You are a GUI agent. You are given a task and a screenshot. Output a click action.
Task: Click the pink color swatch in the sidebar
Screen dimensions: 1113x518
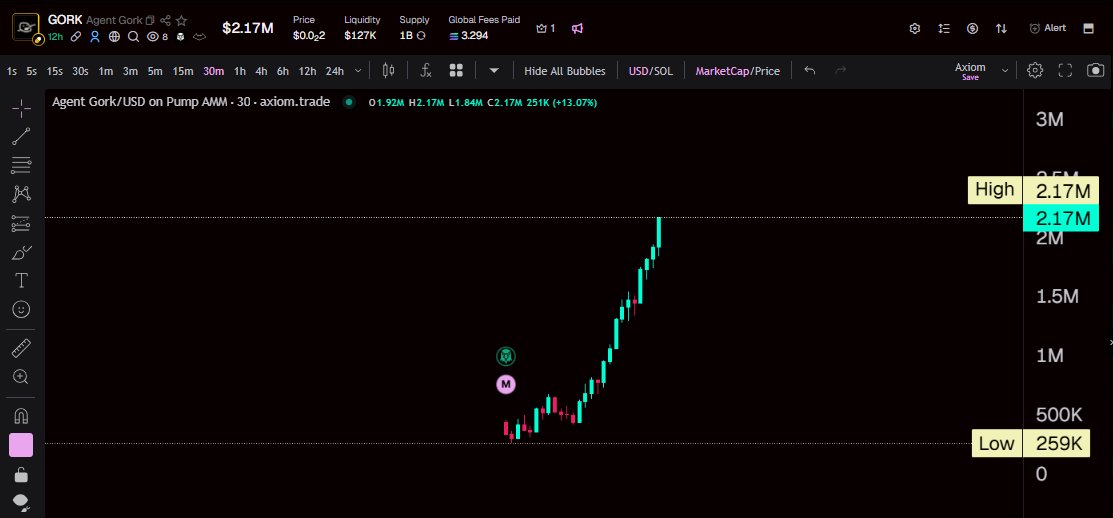pos(21,445)
